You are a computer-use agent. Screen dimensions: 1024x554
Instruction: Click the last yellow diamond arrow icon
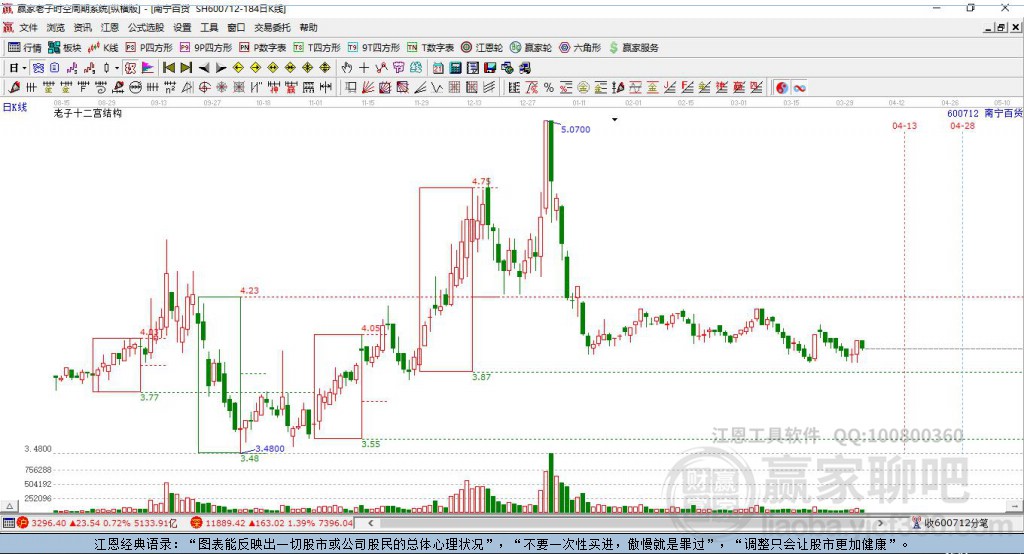pos(325,68)
